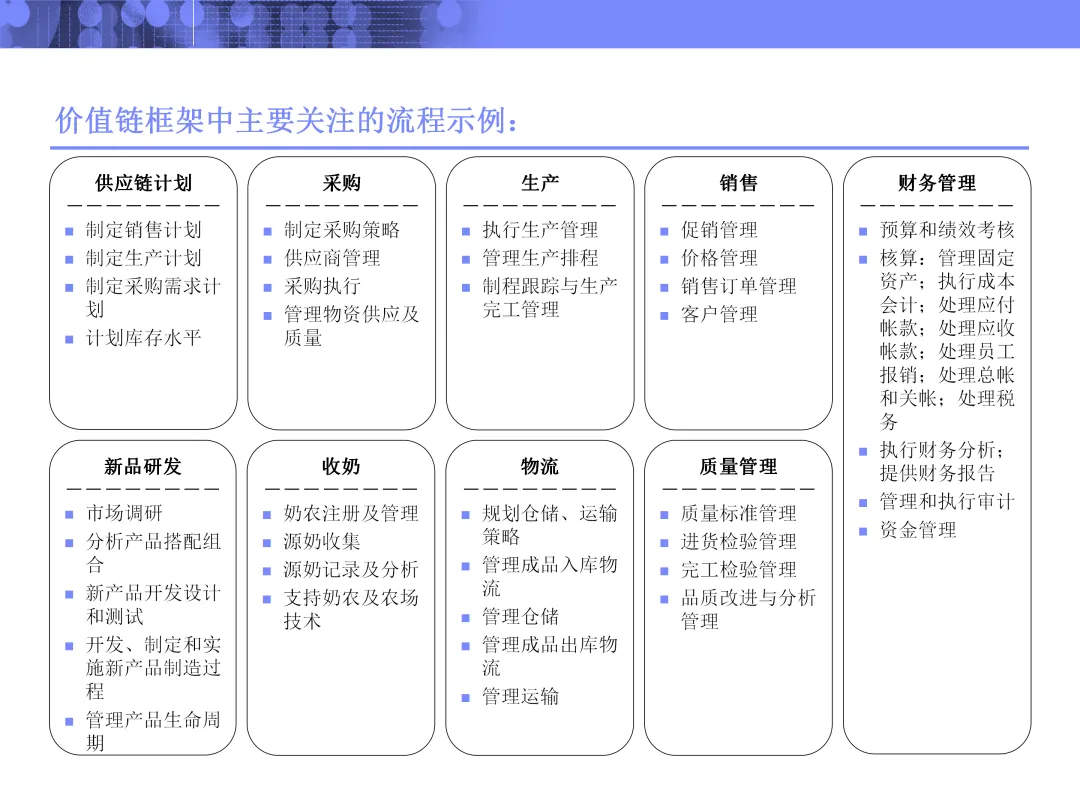Click the bullet 规划仓储、运输策略

pyautogui.click(x=550, y=525)
